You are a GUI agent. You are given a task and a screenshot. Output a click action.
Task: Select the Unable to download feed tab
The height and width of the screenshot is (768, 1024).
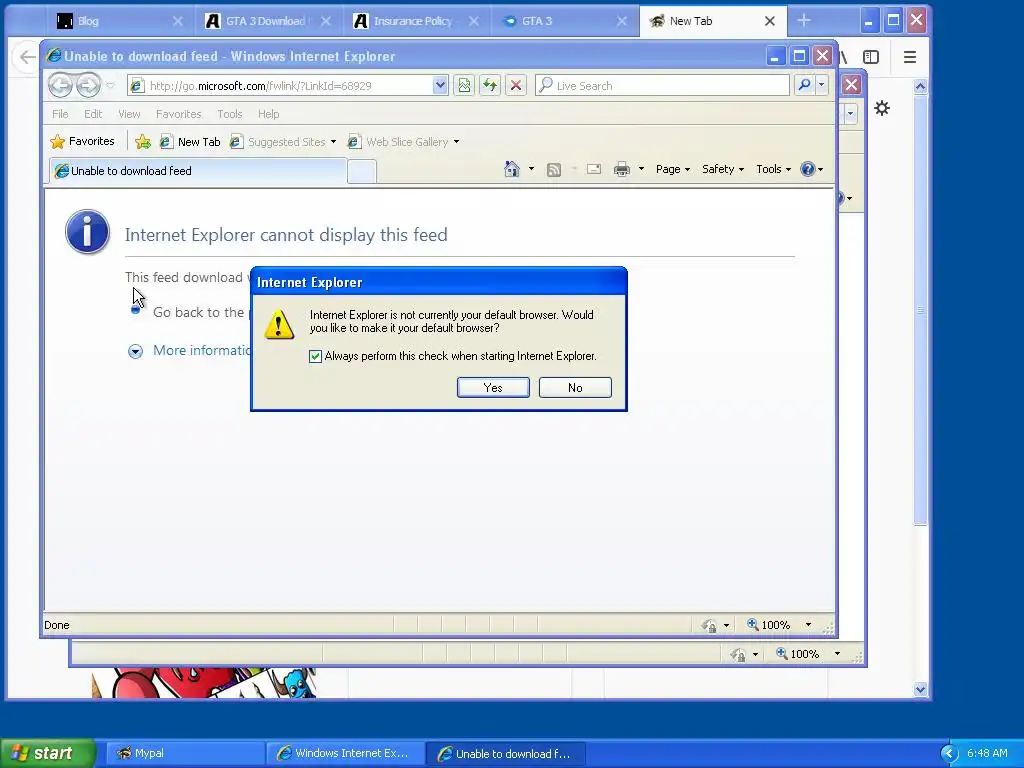coord(198,171)
